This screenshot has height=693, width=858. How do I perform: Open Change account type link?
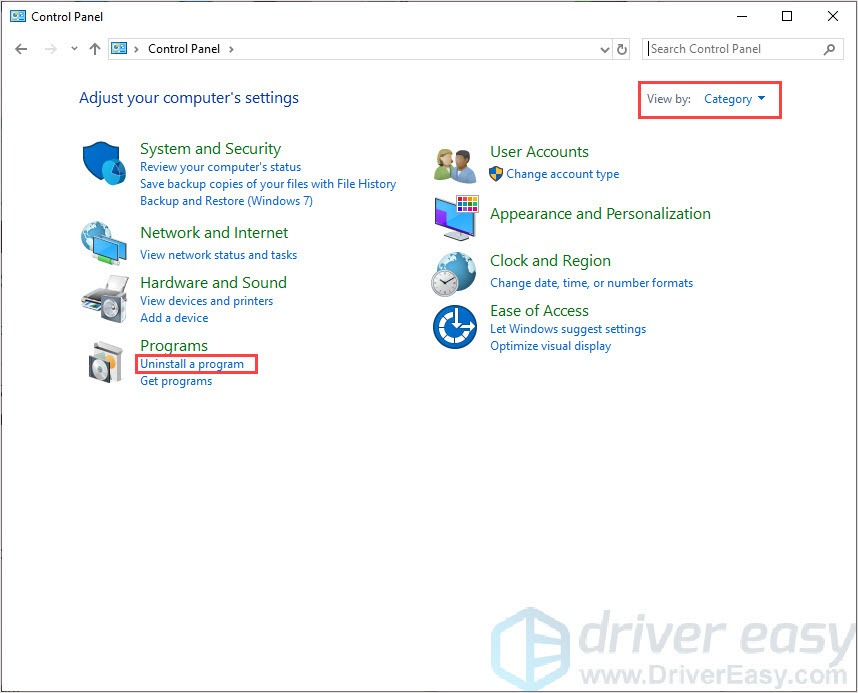562,174
